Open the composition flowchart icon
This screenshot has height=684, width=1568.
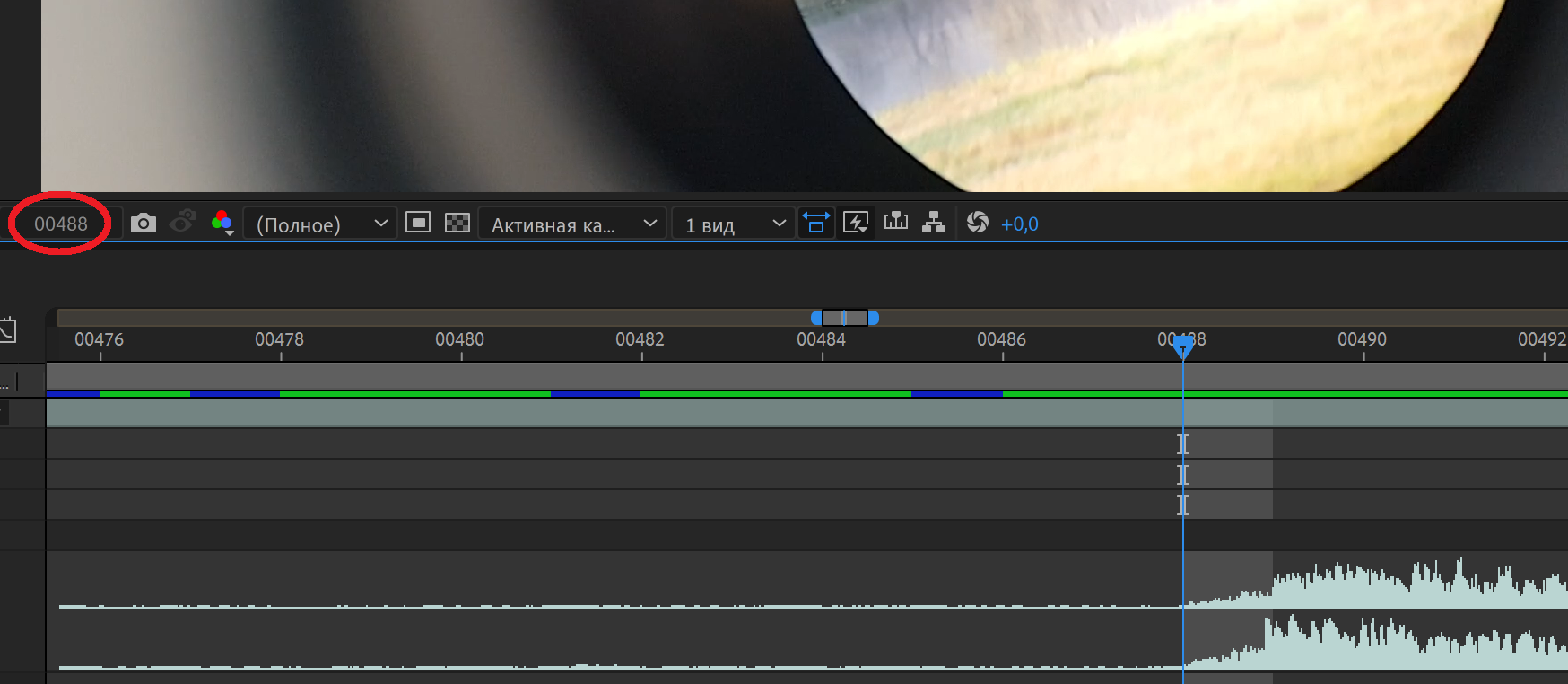point(934,222)
